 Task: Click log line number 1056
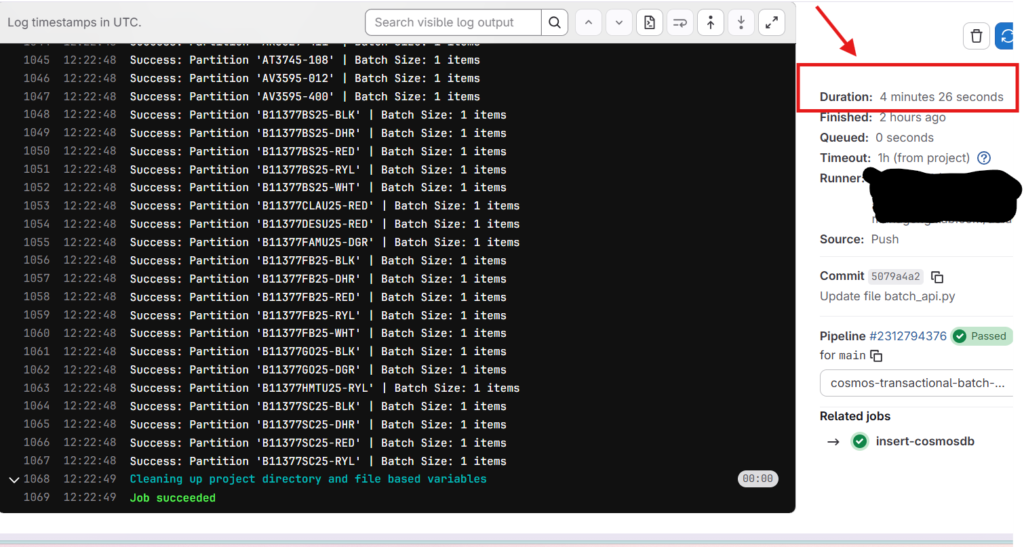coord(37,260)
